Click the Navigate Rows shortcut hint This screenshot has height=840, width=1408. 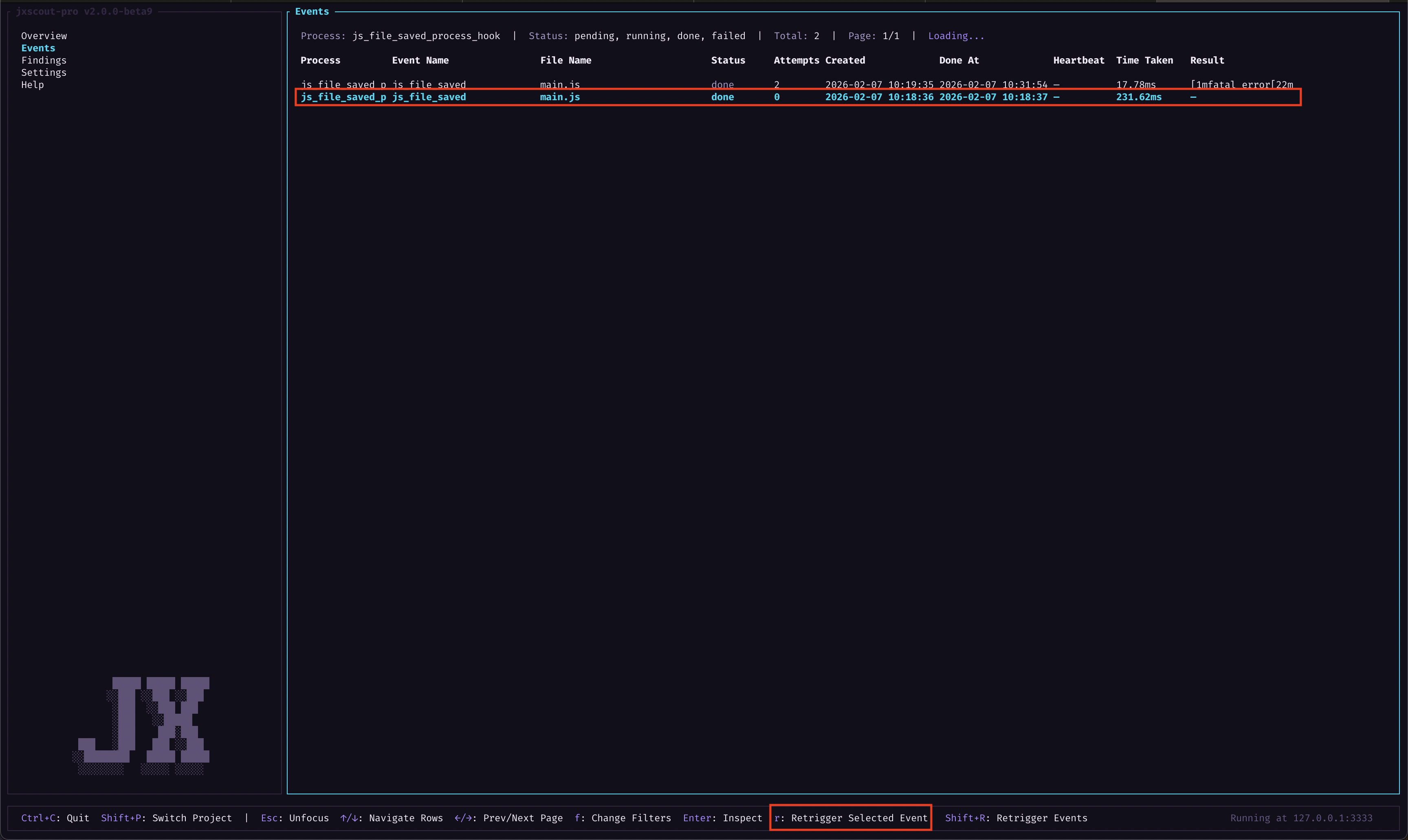pyautogui.click(x=392, y=818)
